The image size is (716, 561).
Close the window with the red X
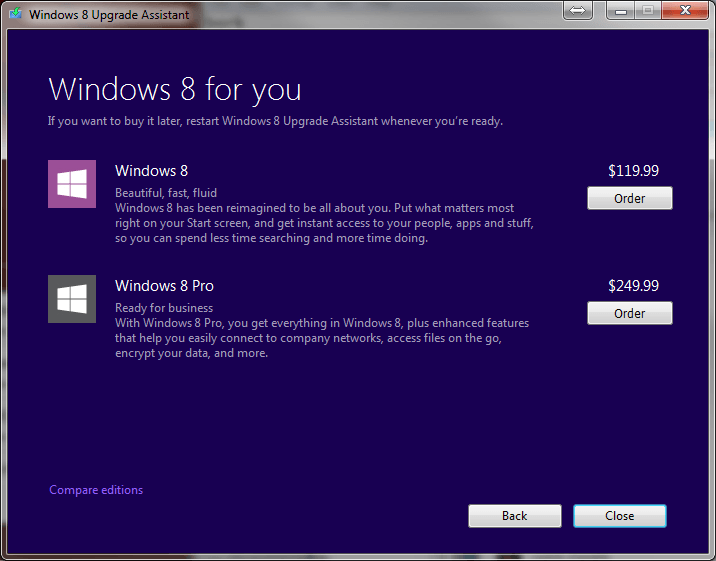[x=684, y=10]
